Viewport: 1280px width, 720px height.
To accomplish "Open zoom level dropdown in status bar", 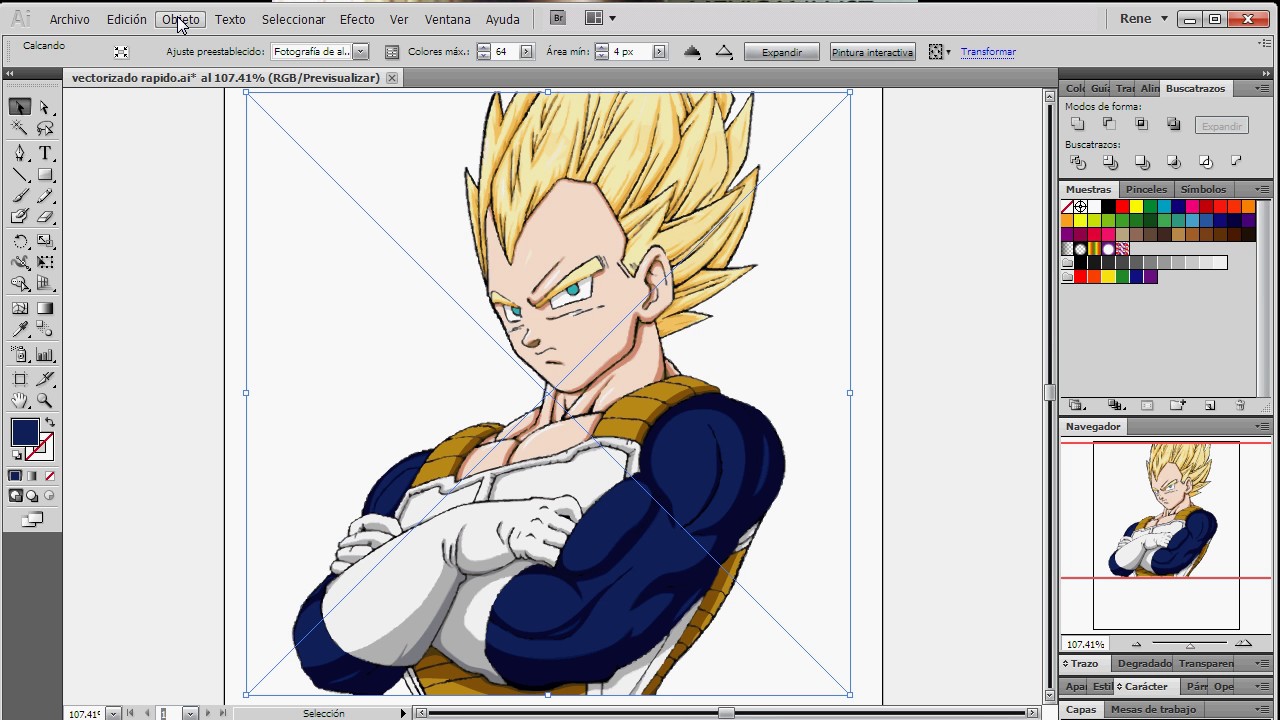I will click(113, 714).
